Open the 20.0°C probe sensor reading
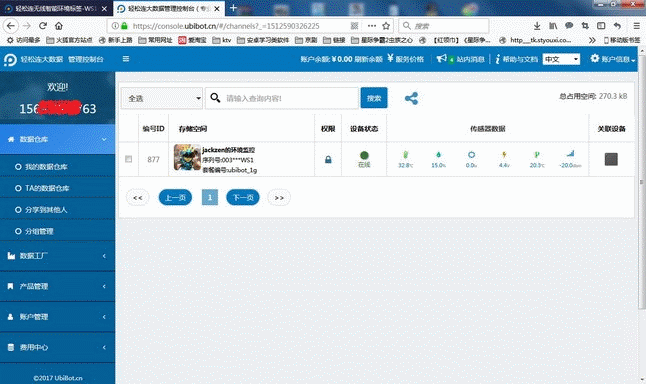 click(x=537, y=159)
